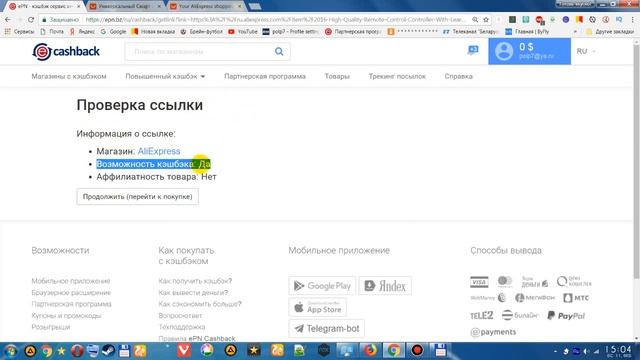Click the new tab button

(x=255, y=7)
